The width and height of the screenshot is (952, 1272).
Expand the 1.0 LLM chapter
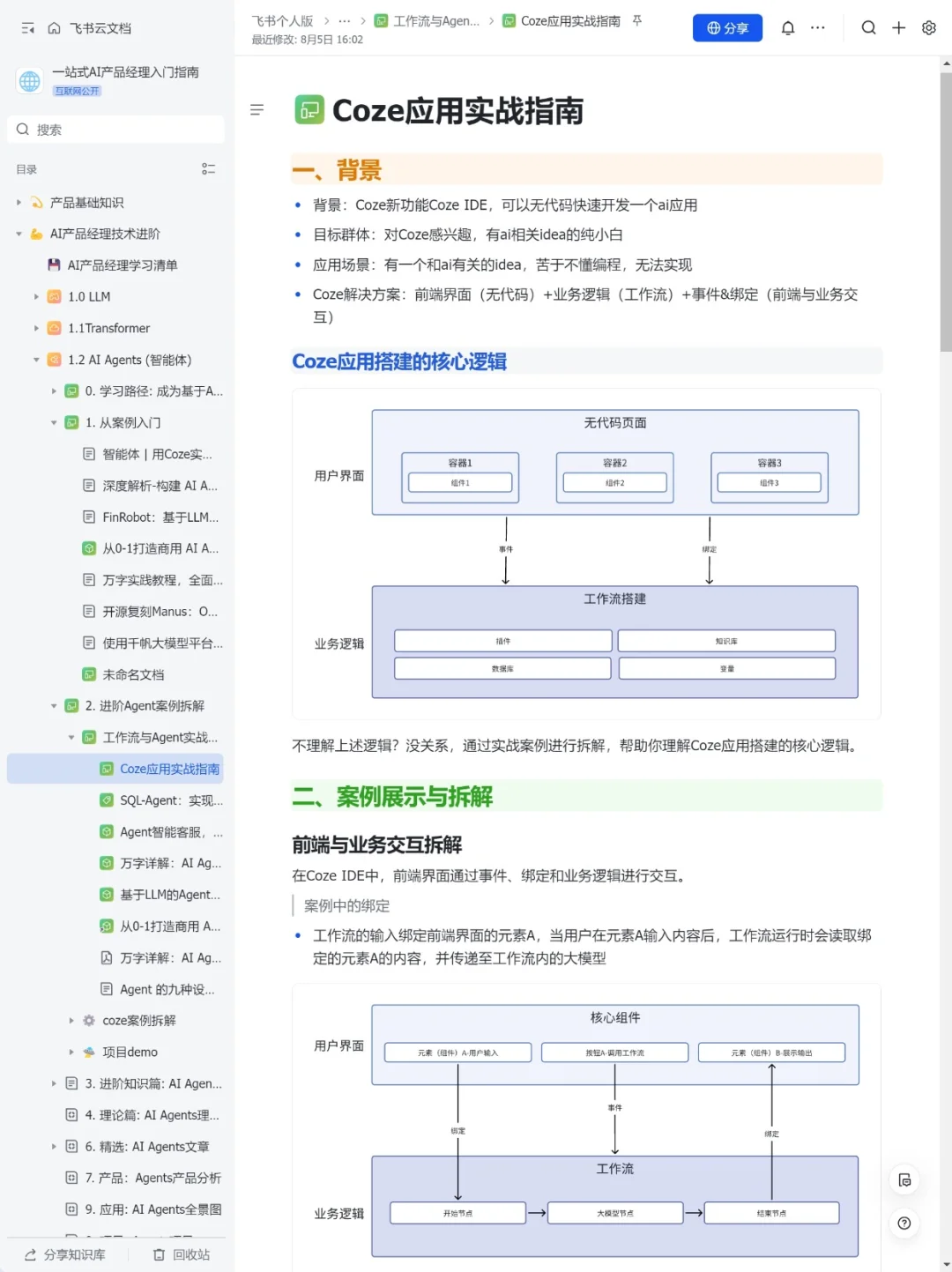coord(35,296)
